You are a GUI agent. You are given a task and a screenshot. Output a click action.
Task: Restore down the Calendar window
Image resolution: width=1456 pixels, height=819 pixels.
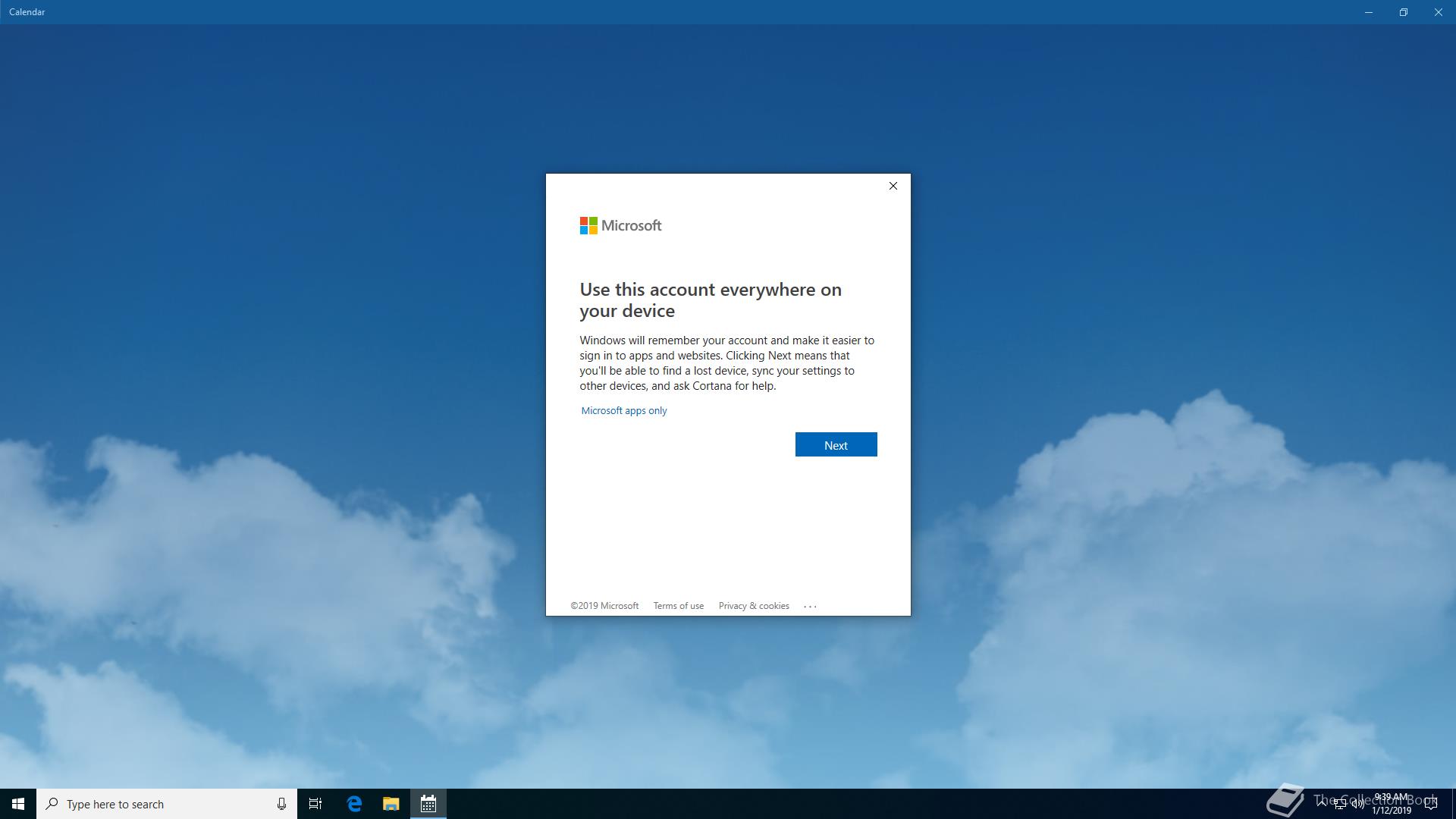(1404, 12)
